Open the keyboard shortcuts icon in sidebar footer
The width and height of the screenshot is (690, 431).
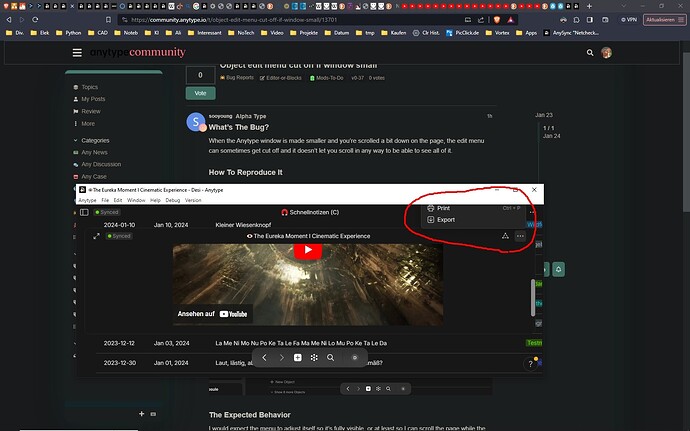153,414
